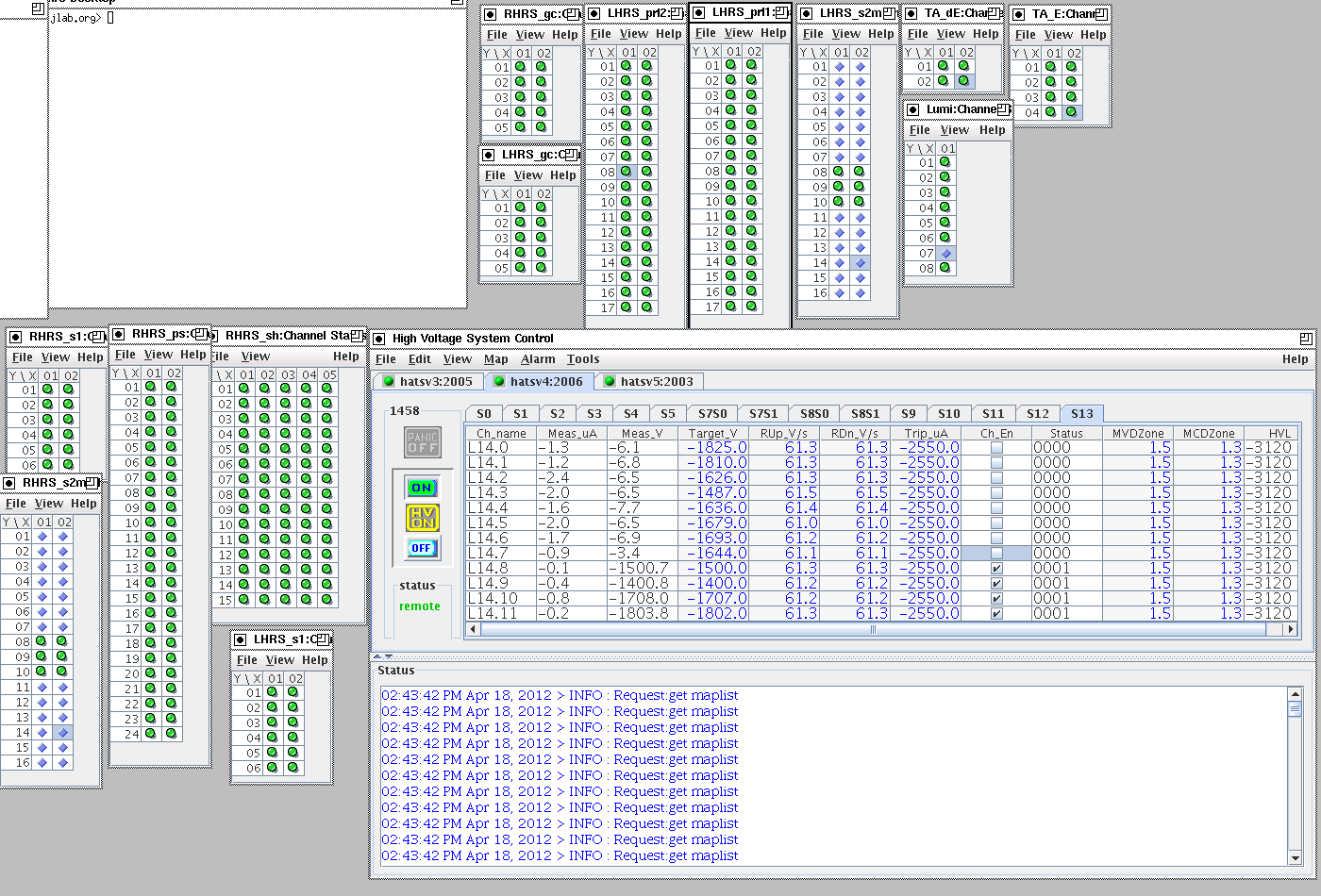The height and width of the screenshot is (896, 1321).
Task: Disable channel L14.8 Ch_En checkbox
Action: coord(996,569)
